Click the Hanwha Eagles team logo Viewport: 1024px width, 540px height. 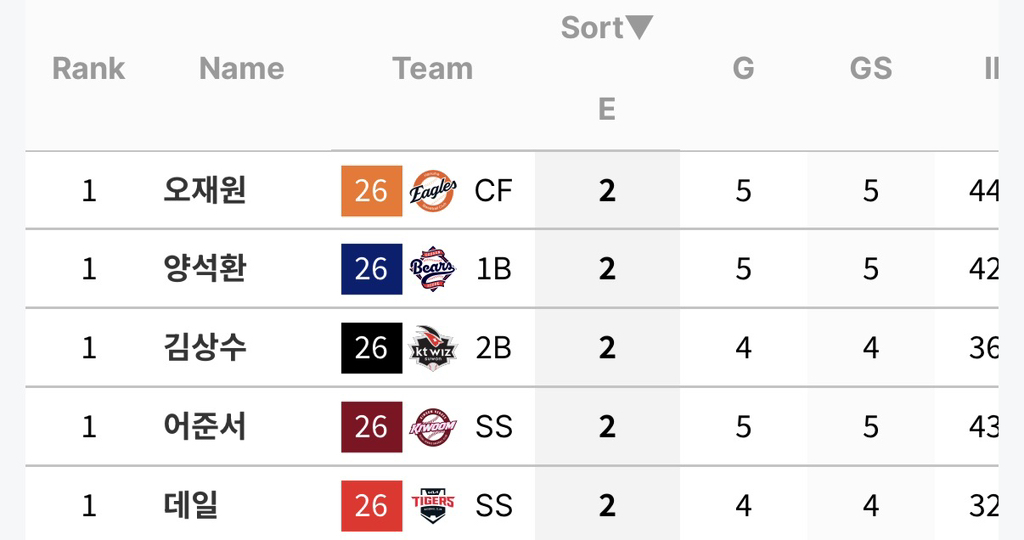pyautogui.click(x=433, y=191)
